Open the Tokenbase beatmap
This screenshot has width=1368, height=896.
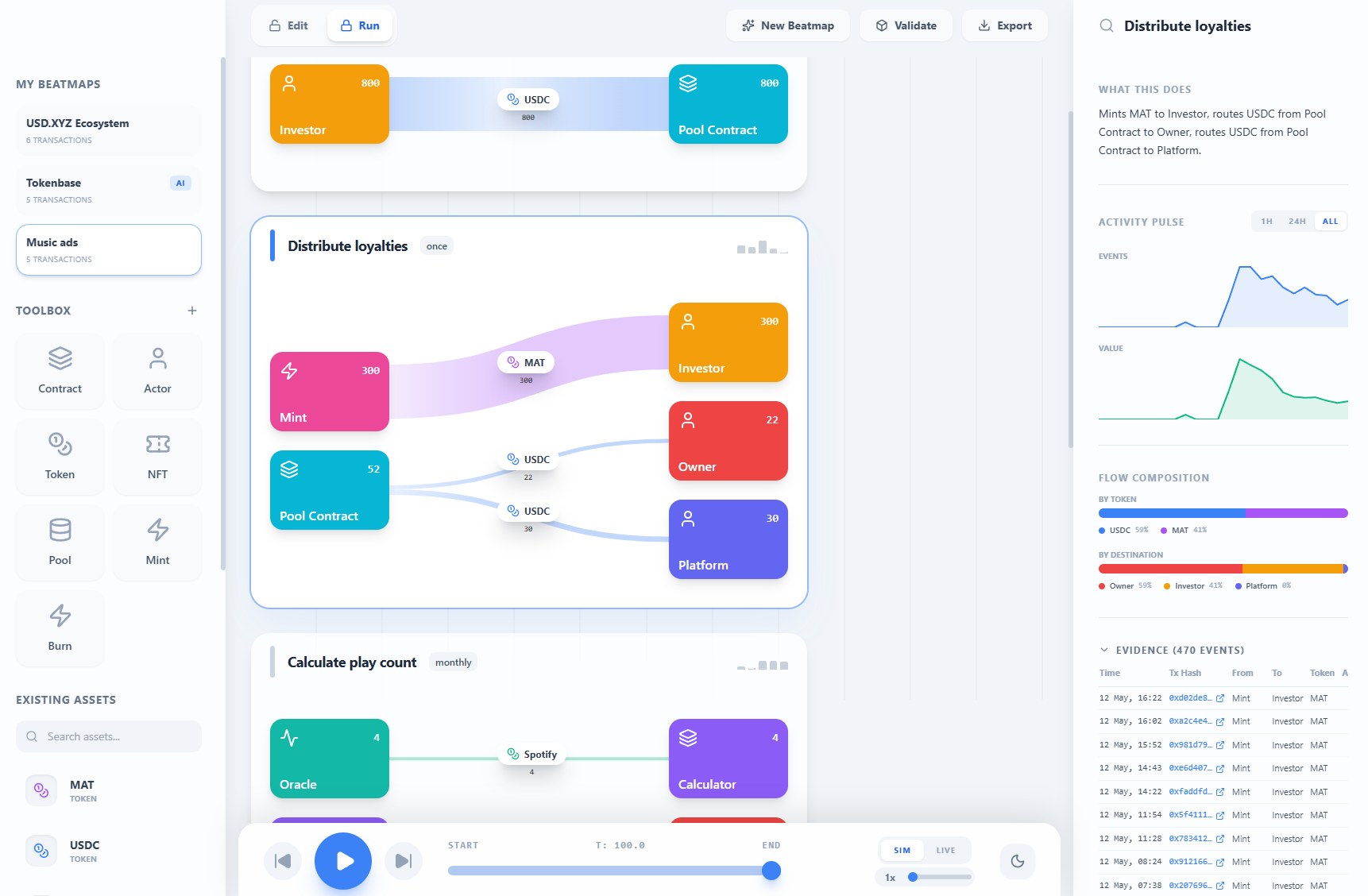109,190
